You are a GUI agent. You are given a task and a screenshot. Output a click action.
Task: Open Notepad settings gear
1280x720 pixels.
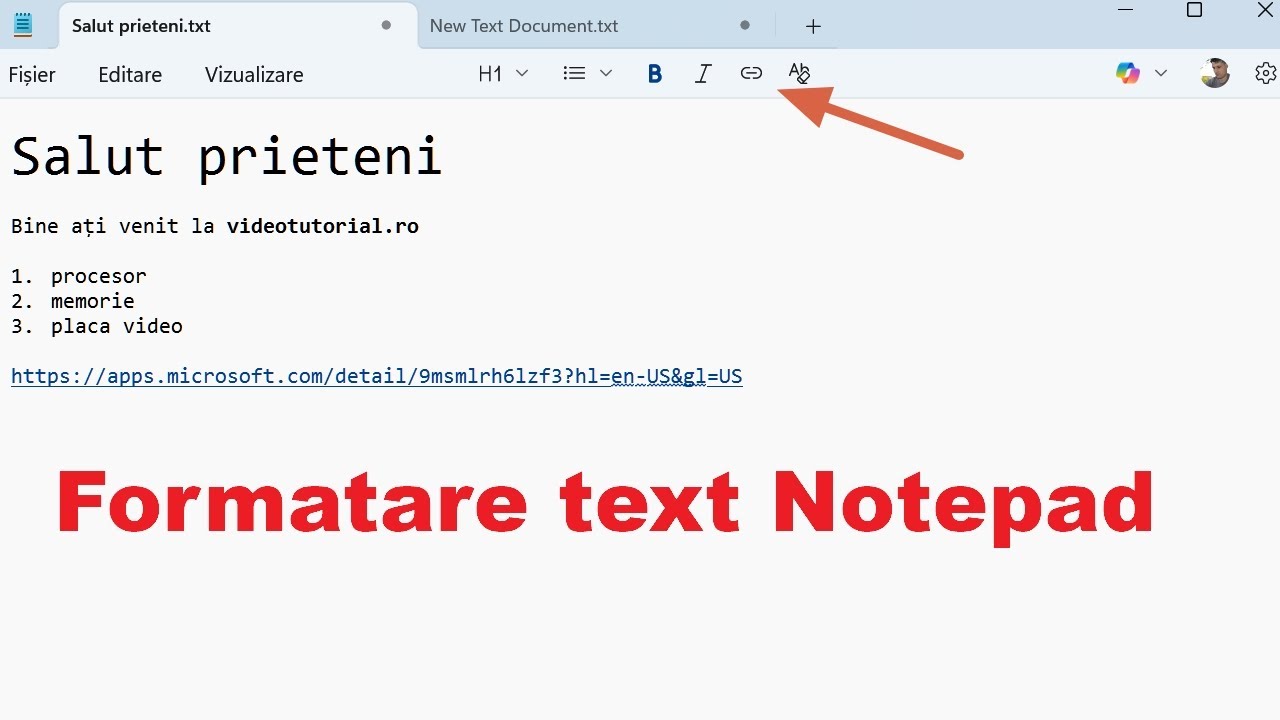coord(1265,73)
